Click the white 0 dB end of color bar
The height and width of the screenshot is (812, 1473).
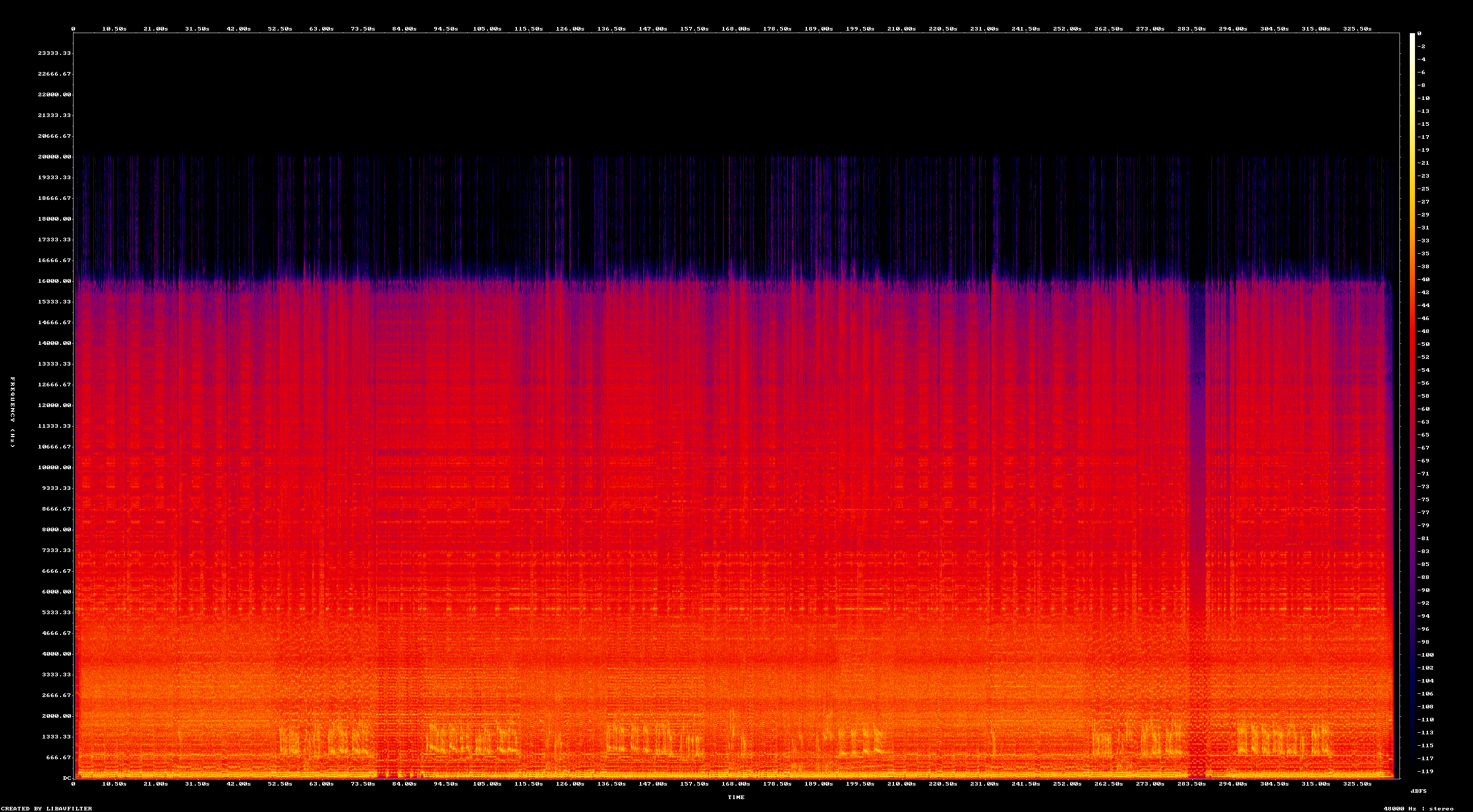tap(1412, 35)
